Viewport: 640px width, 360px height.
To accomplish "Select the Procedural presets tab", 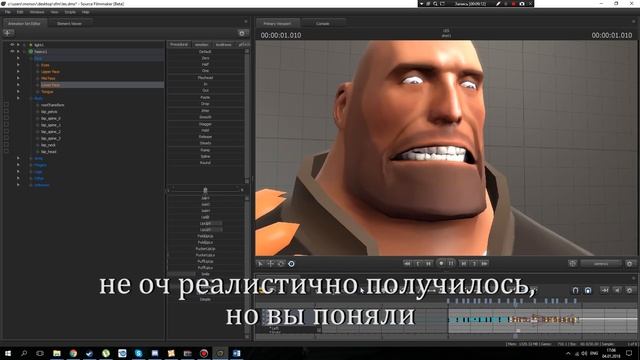I will click(179, 44).
